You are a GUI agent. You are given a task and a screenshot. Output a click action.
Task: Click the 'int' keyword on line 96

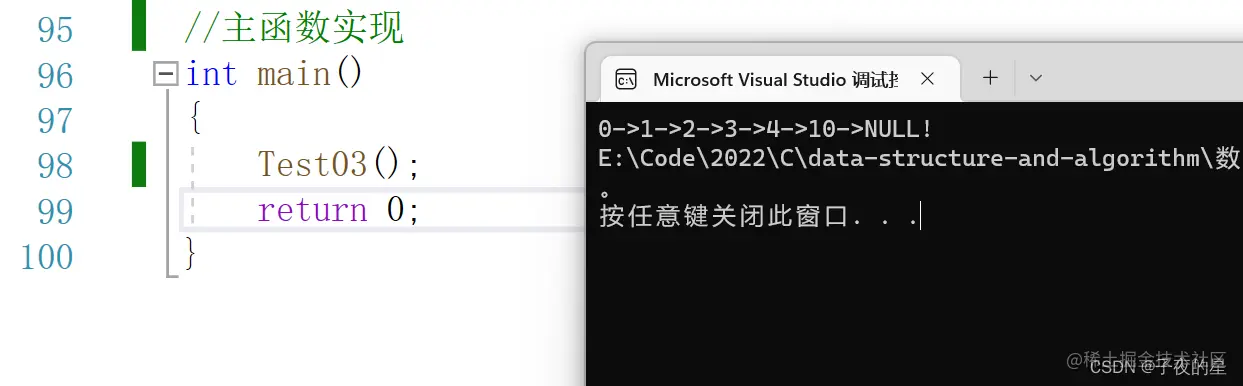(x=211, y=74)
